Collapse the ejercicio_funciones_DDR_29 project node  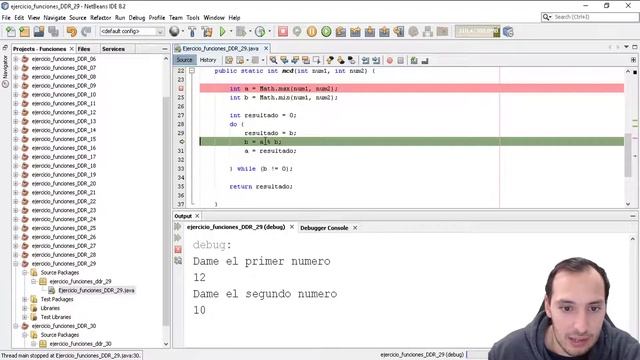click(16, 264)
